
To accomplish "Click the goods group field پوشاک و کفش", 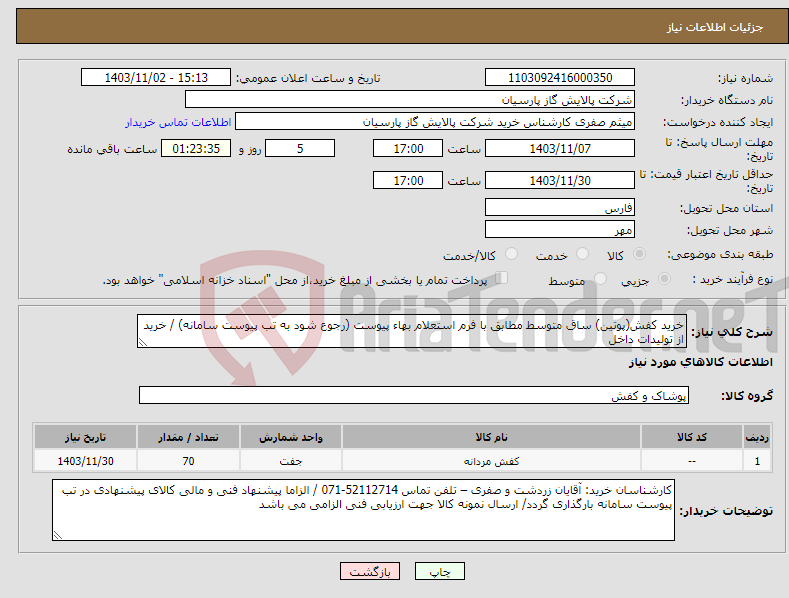I will [x=414, y=395].
